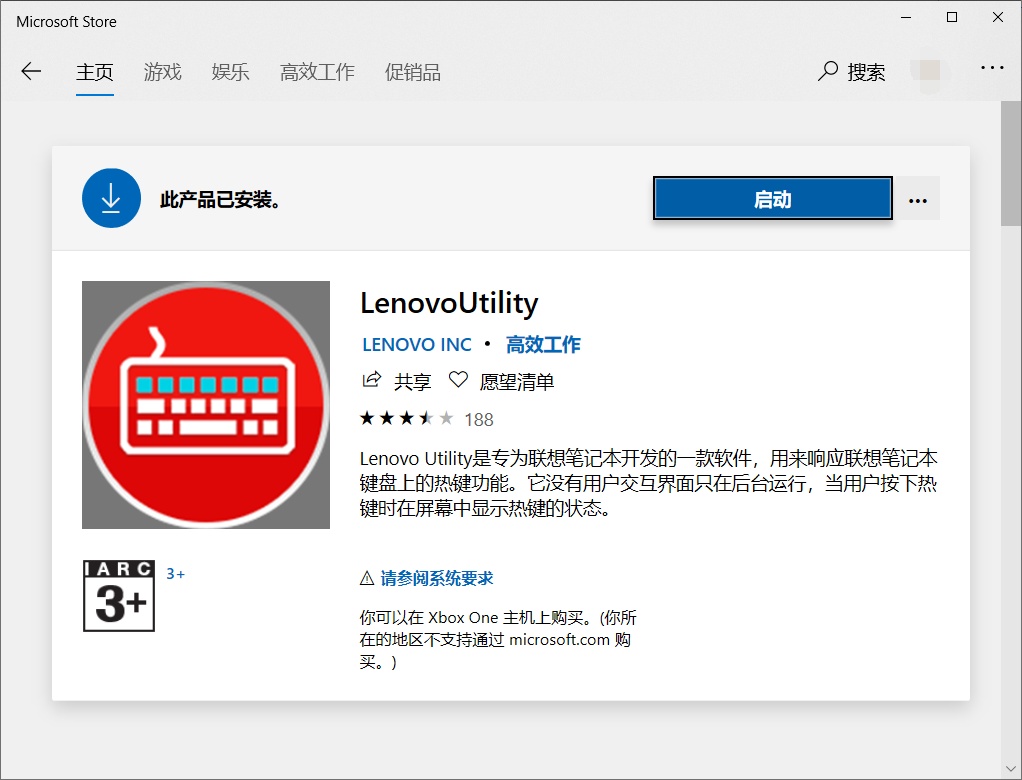
Task: Click the 共享 share icon
Action: tap(372, 380)
